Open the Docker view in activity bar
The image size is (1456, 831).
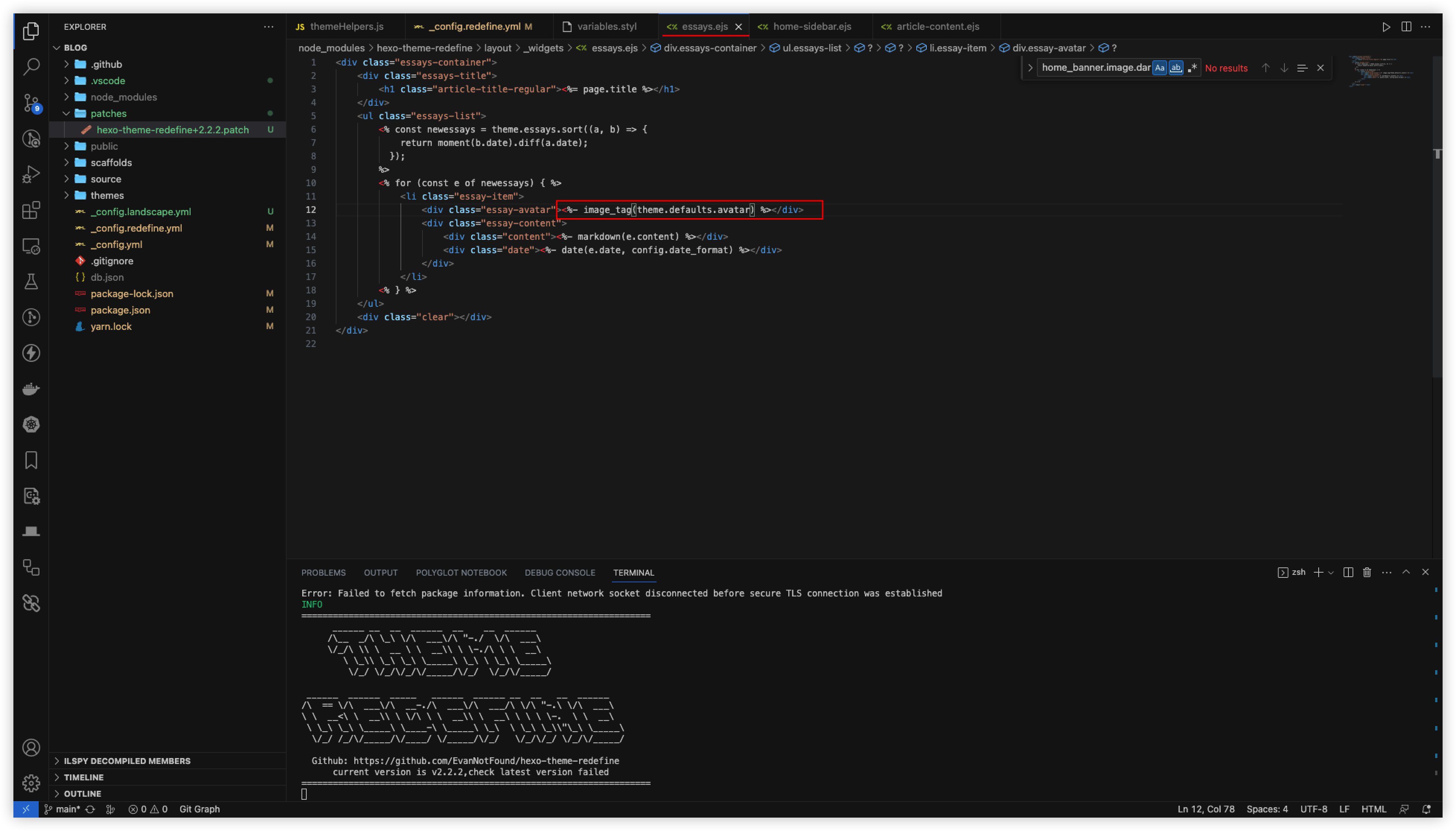31,388
